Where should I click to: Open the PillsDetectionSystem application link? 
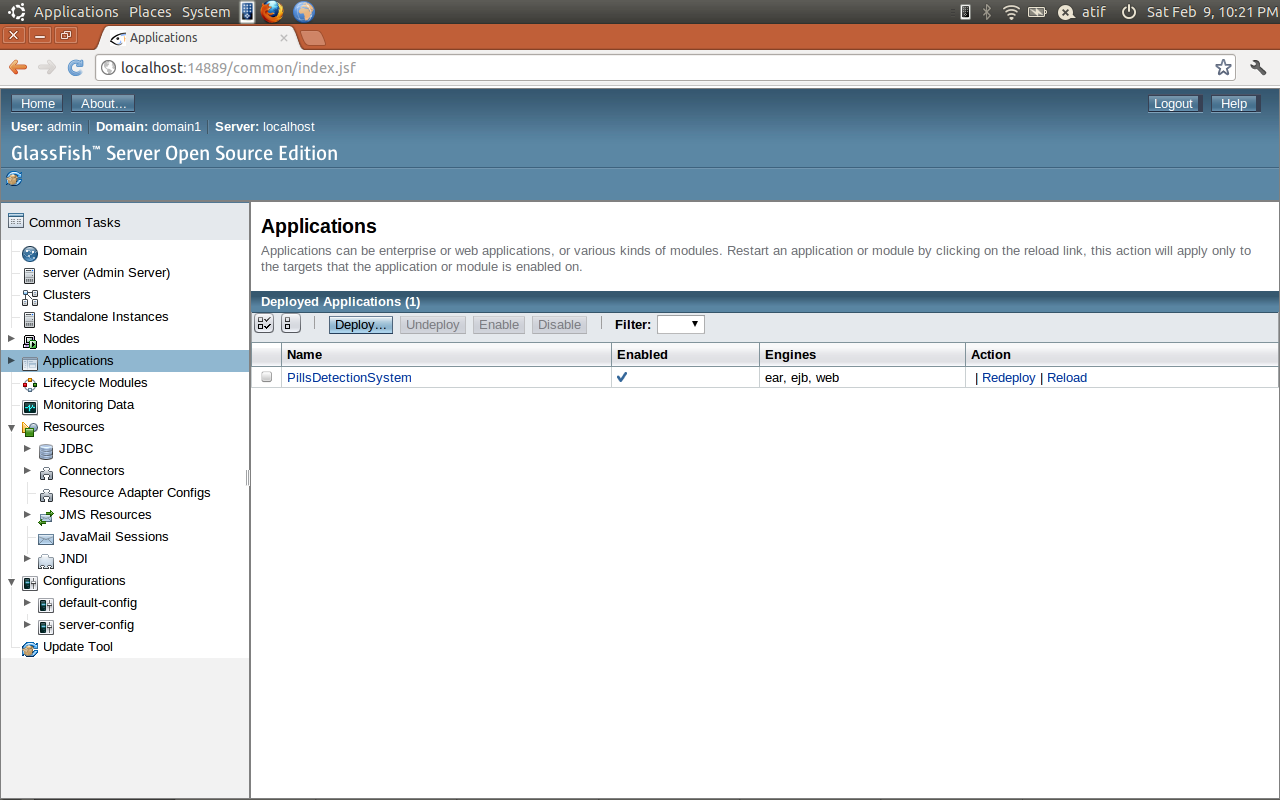349,377
